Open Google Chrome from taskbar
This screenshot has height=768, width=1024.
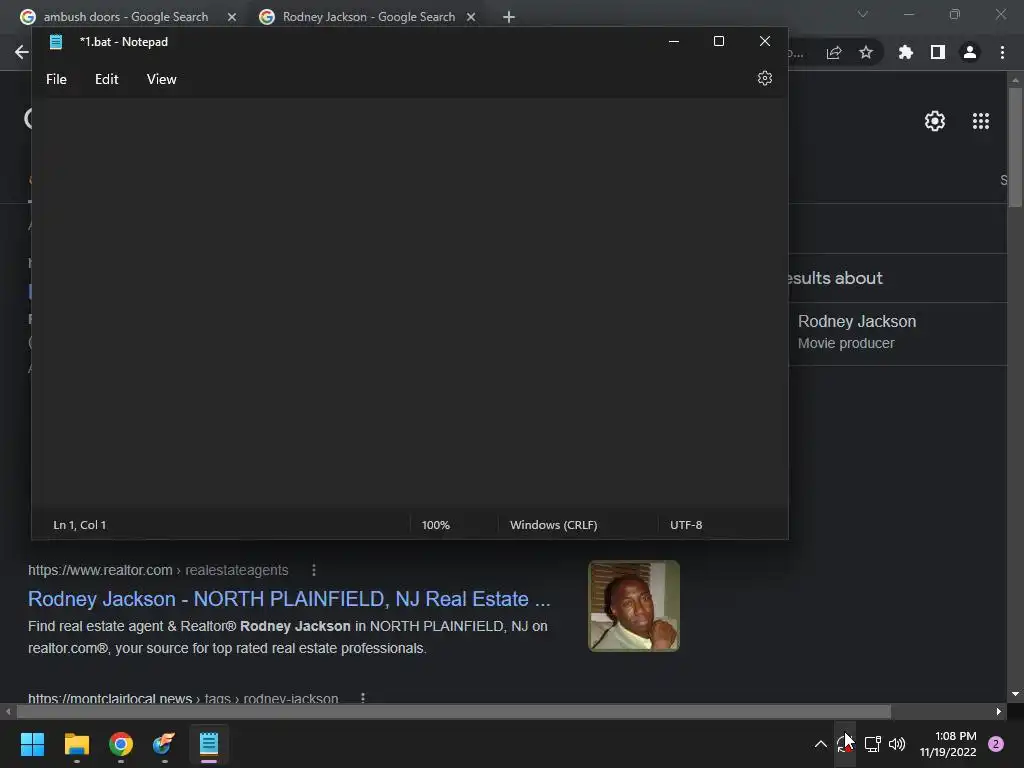pos(121,744)
